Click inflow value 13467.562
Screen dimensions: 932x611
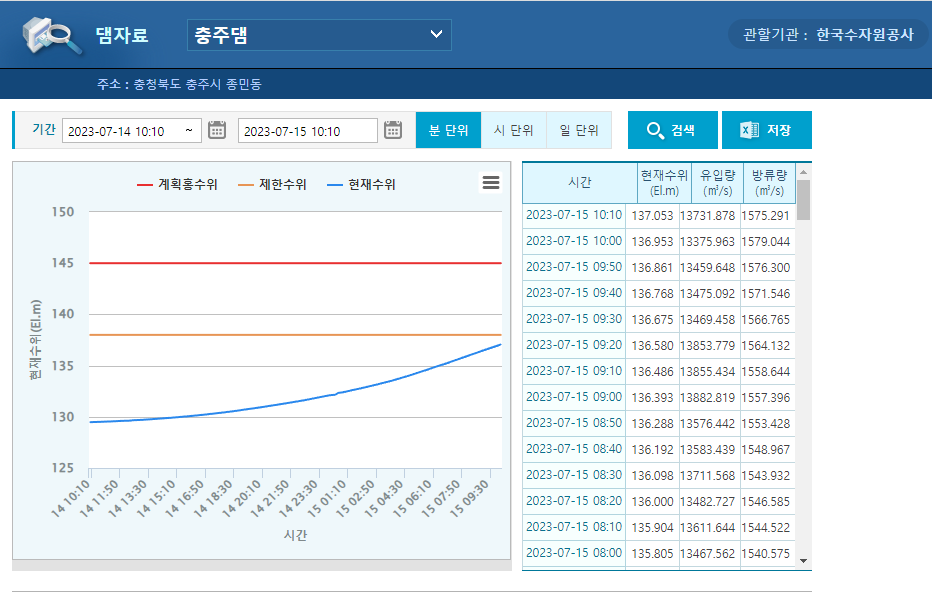click(x=707, y=554)
